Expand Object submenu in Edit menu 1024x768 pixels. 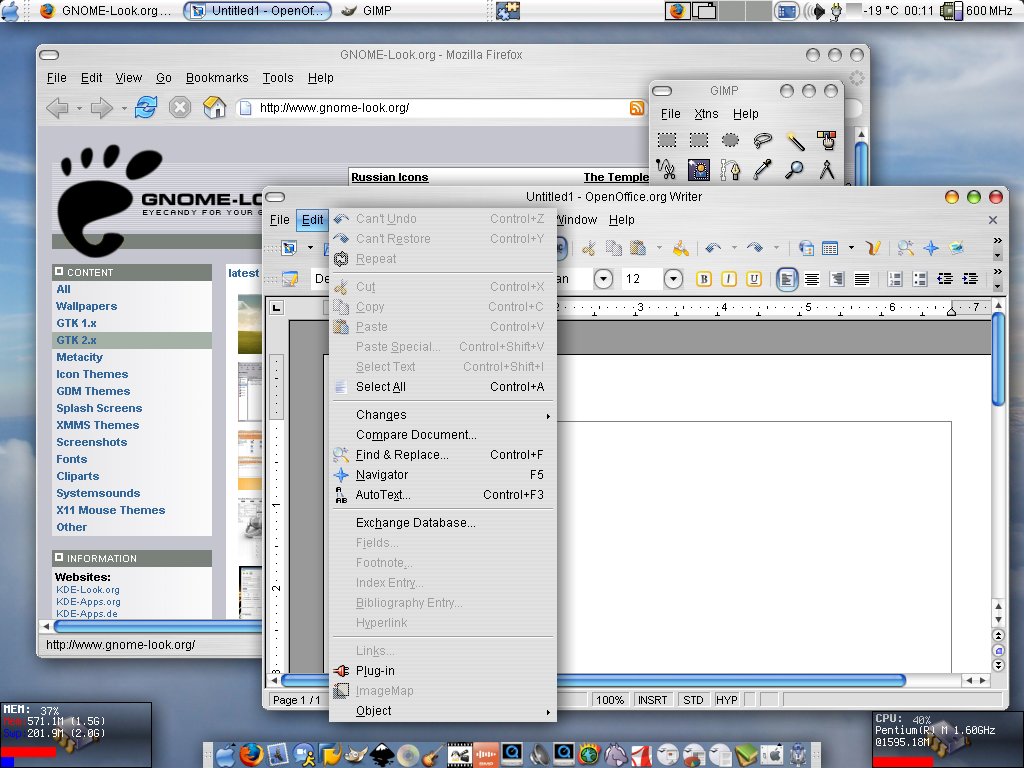point(442,711)
